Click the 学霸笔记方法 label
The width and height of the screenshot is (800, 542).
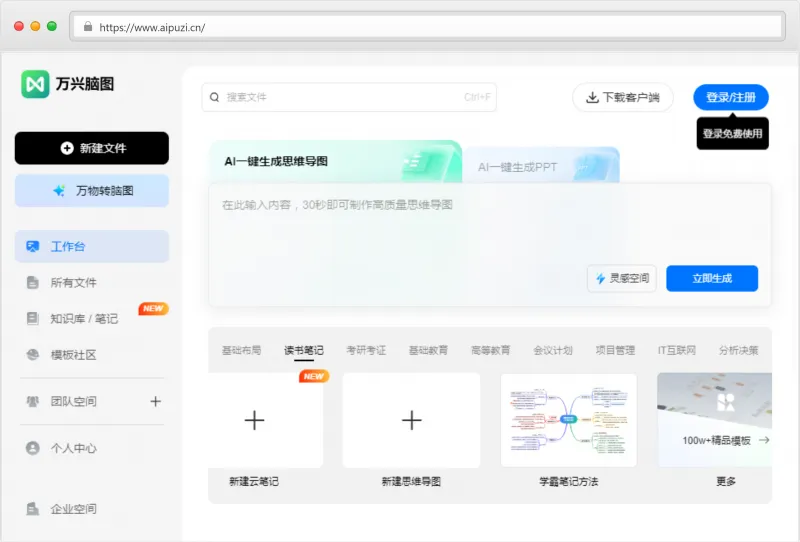click(568, 481)
